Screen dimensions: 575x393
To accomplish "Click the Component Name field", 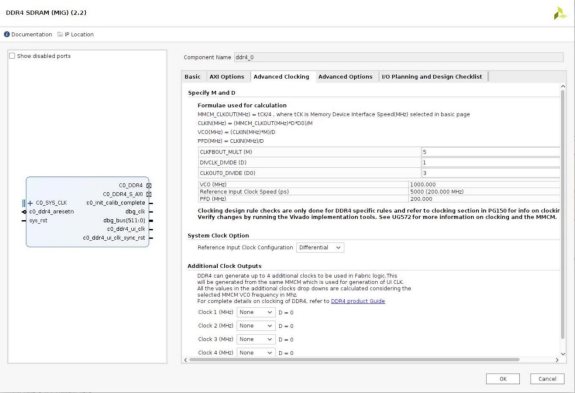I will point(399,57).
